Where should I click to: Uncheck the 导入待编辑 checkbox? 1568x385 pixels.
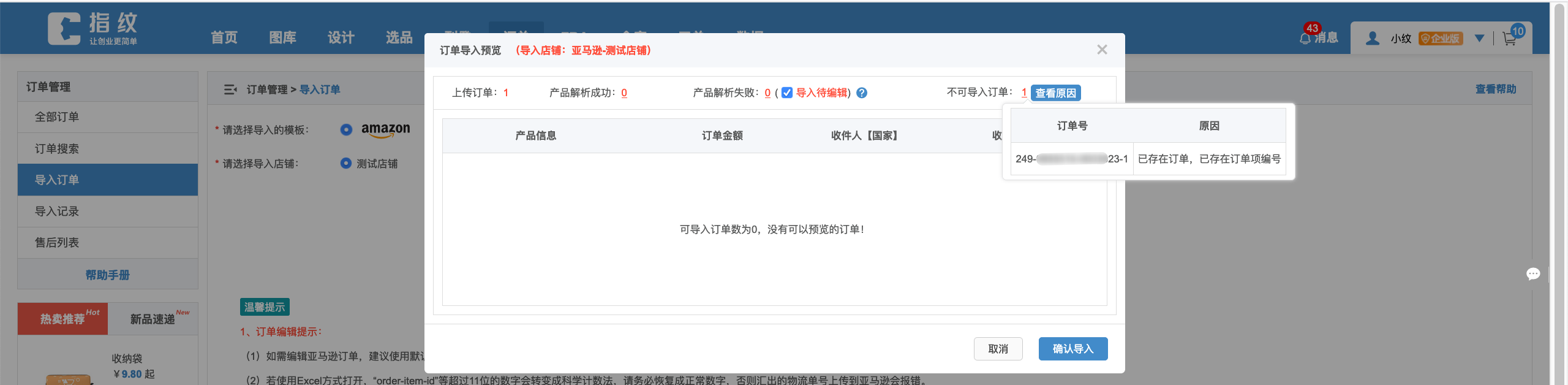(787, 93)
